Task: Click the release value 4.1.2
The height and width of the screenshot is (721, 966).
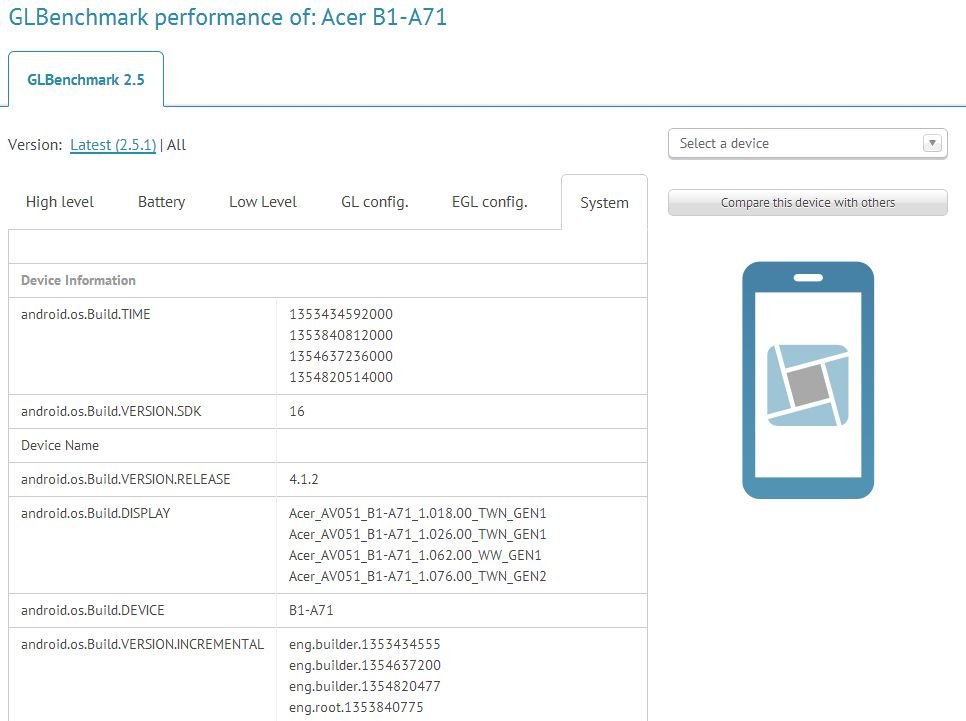Action: pos(304,479)
